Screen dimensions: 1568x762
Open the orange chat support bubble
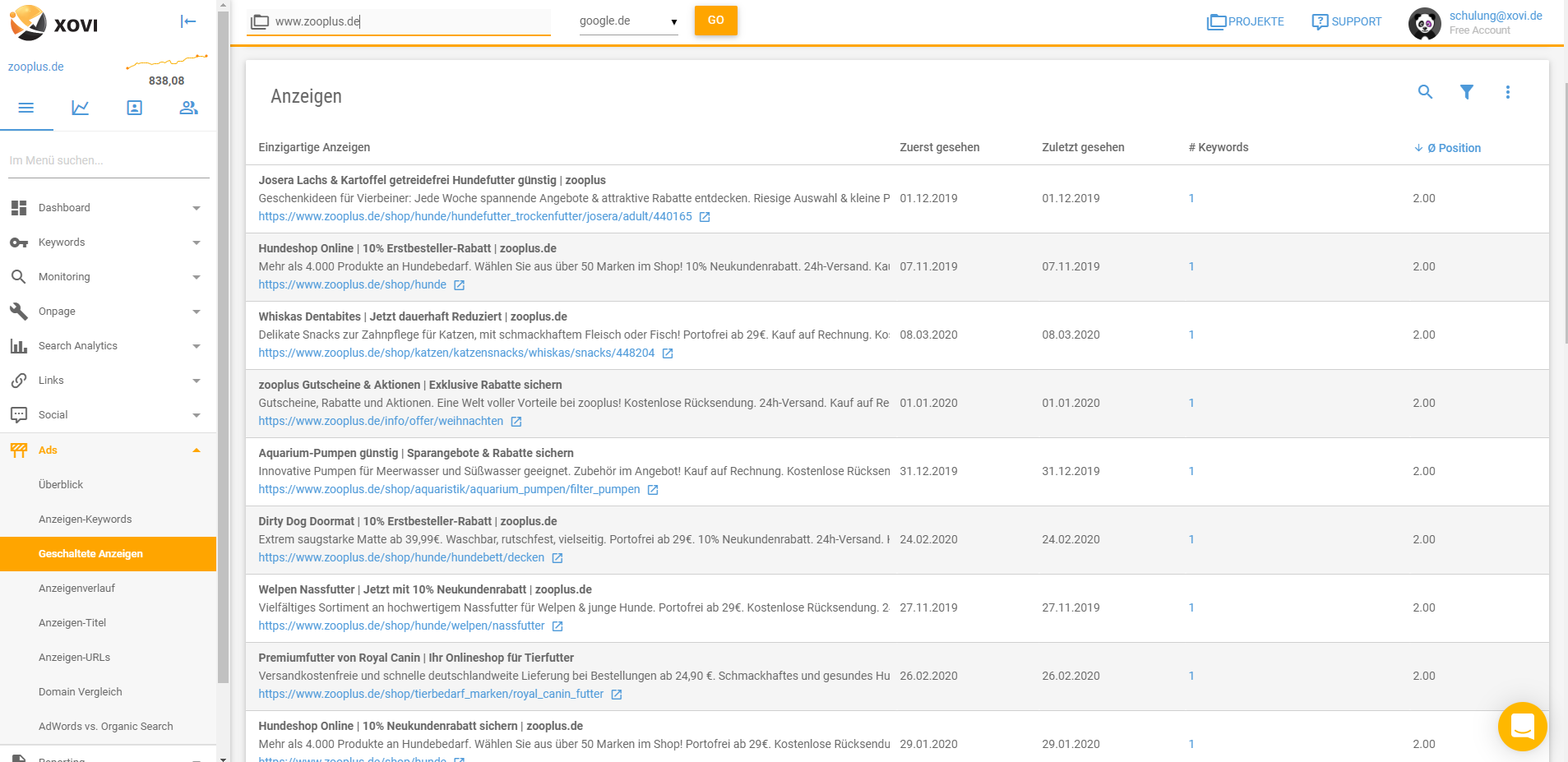(1523, 727)
